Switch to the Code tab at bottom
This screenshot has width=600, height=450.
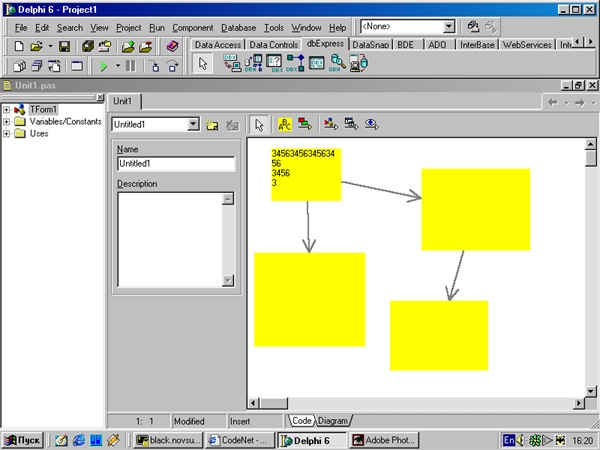(x=302, y=421)
